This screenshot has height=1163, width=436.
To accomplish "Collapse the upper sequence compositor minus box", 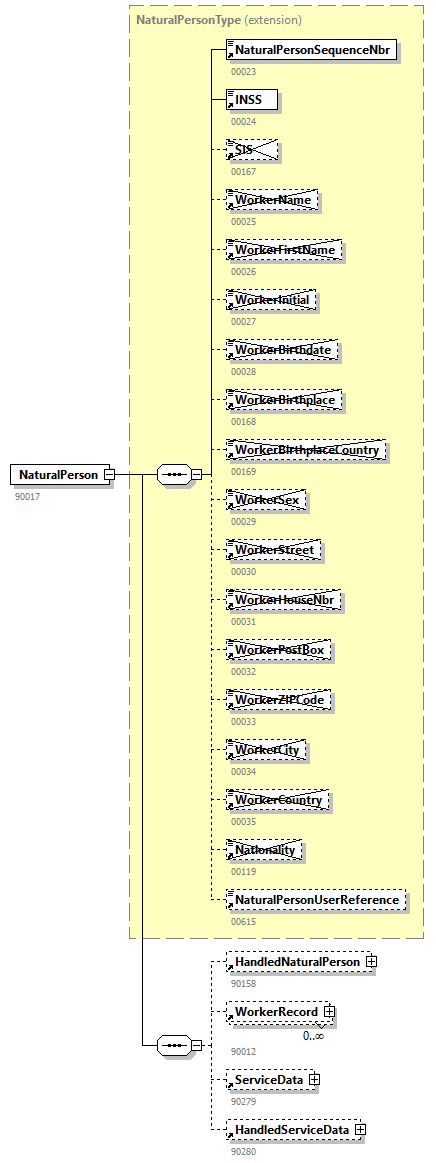I will pos(196,474).
